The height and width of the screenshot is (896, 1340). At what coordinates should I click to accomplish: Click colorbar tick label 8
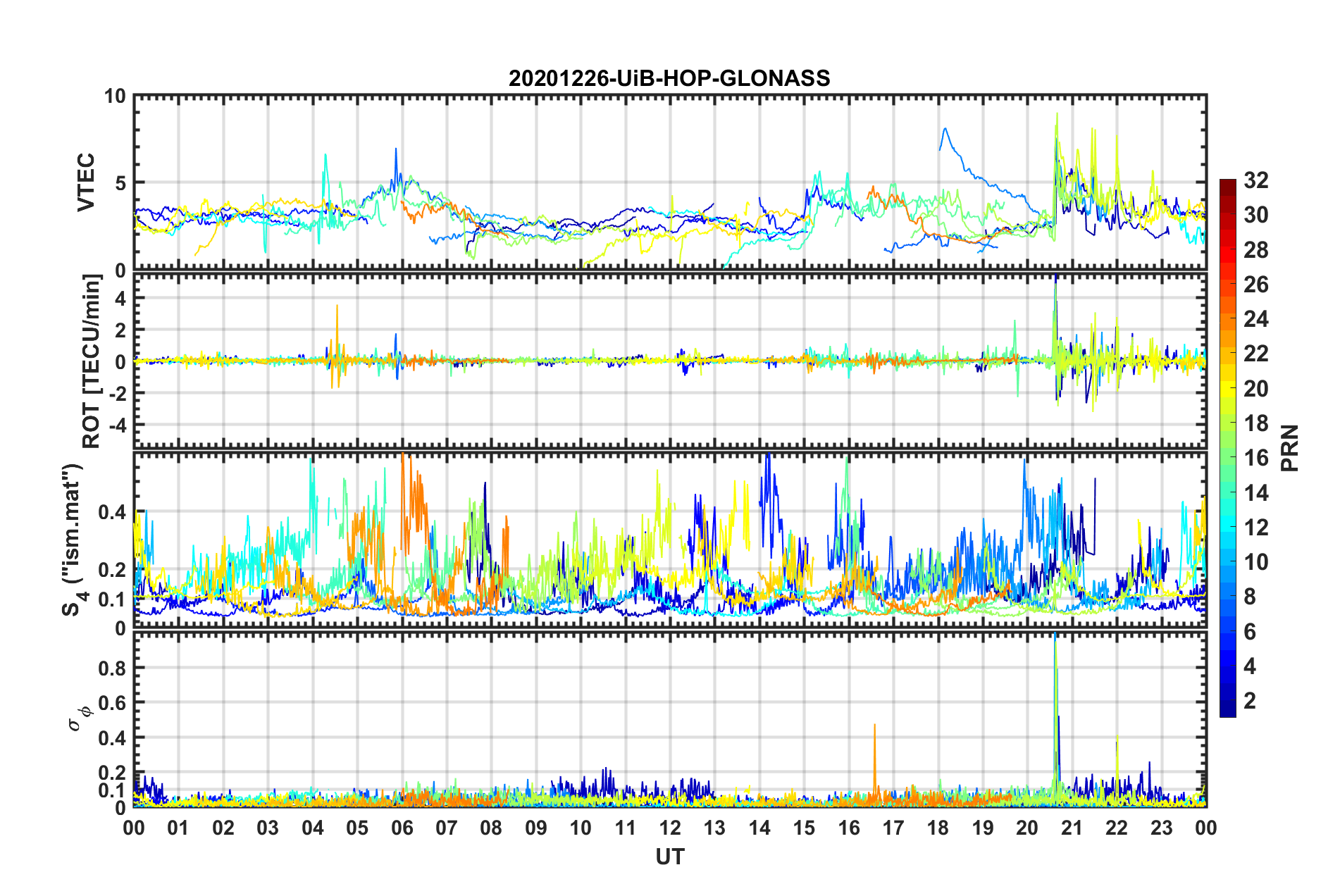click(1249, 597)
